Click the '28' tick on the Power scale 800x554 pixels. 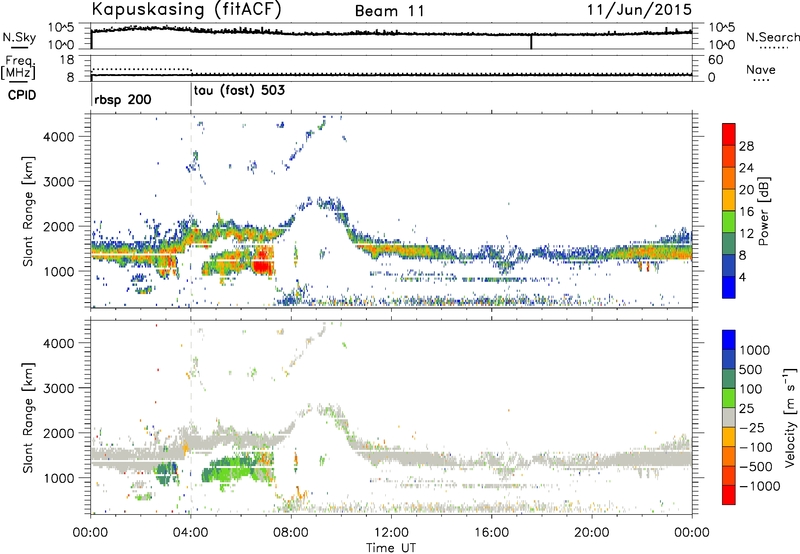(746, 146)
